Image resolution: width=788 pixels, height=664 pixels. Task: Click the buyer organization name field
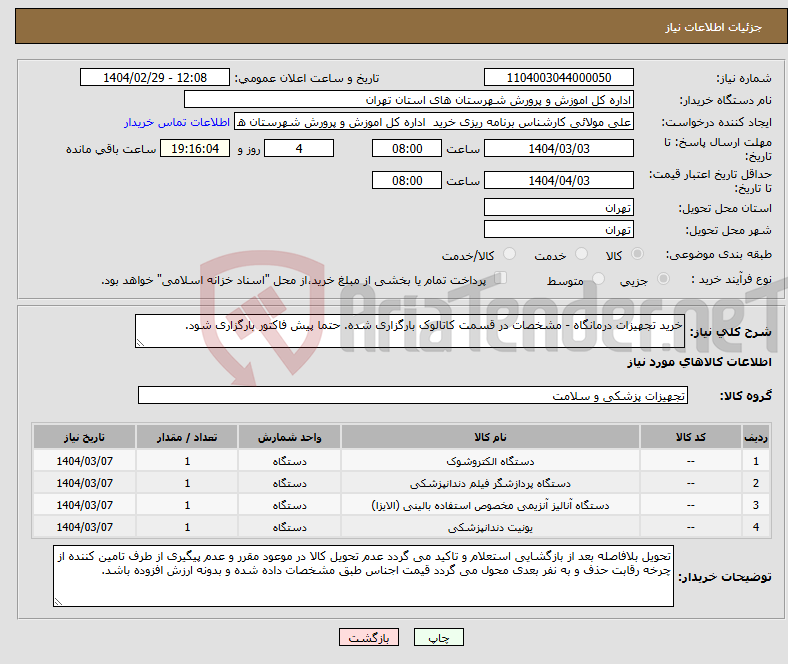pyautogui.click(x=409, y=100)
